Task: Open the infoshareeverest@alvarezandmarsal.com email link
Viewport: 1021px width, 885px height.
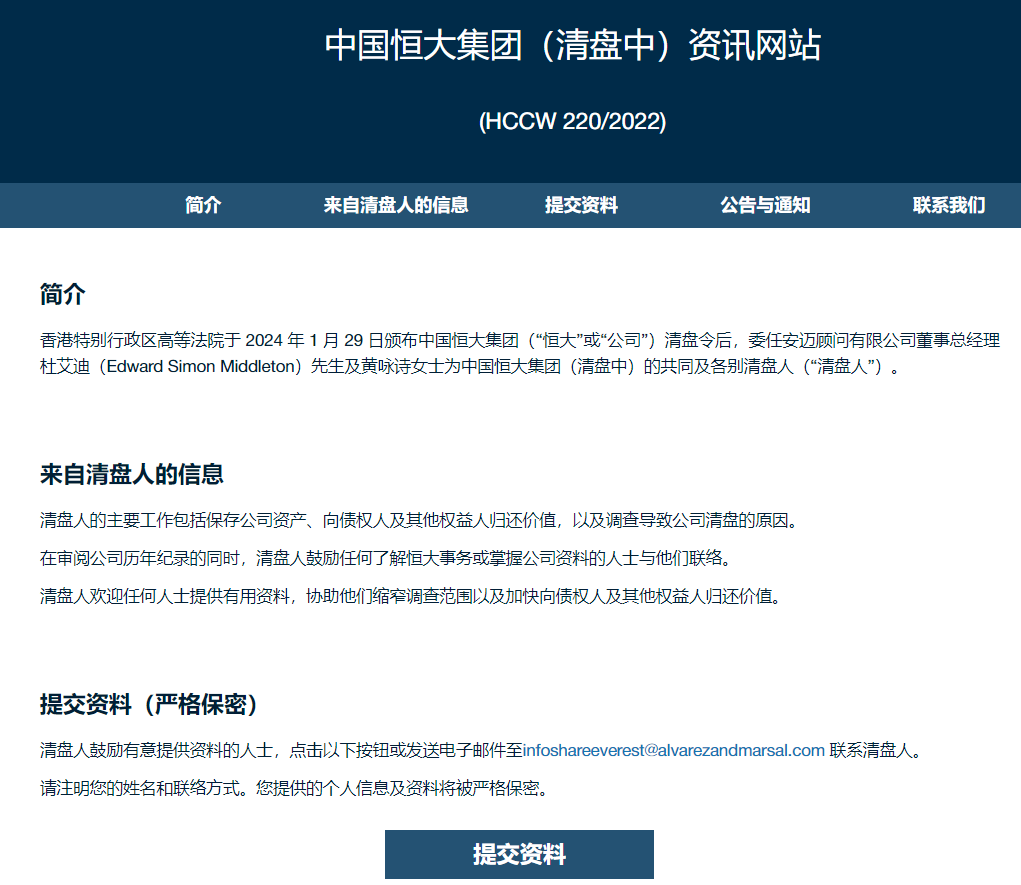Action: (674, 750)
